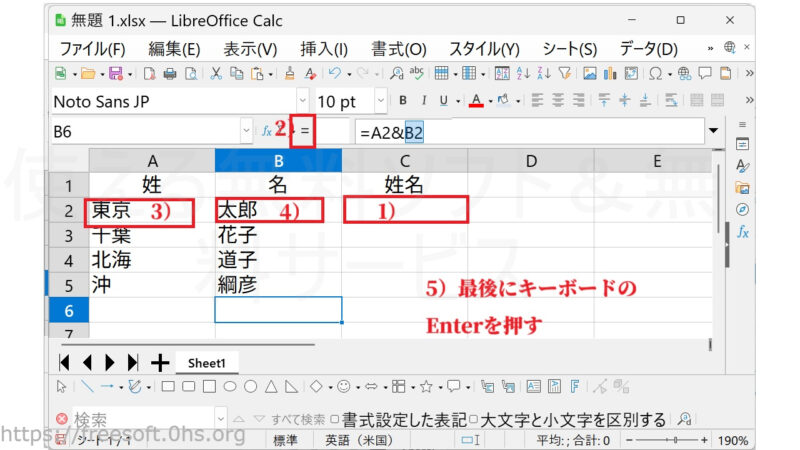Open the Function Wizard fx icon
This screenshot has width=800, height=450.
(267, 131)
